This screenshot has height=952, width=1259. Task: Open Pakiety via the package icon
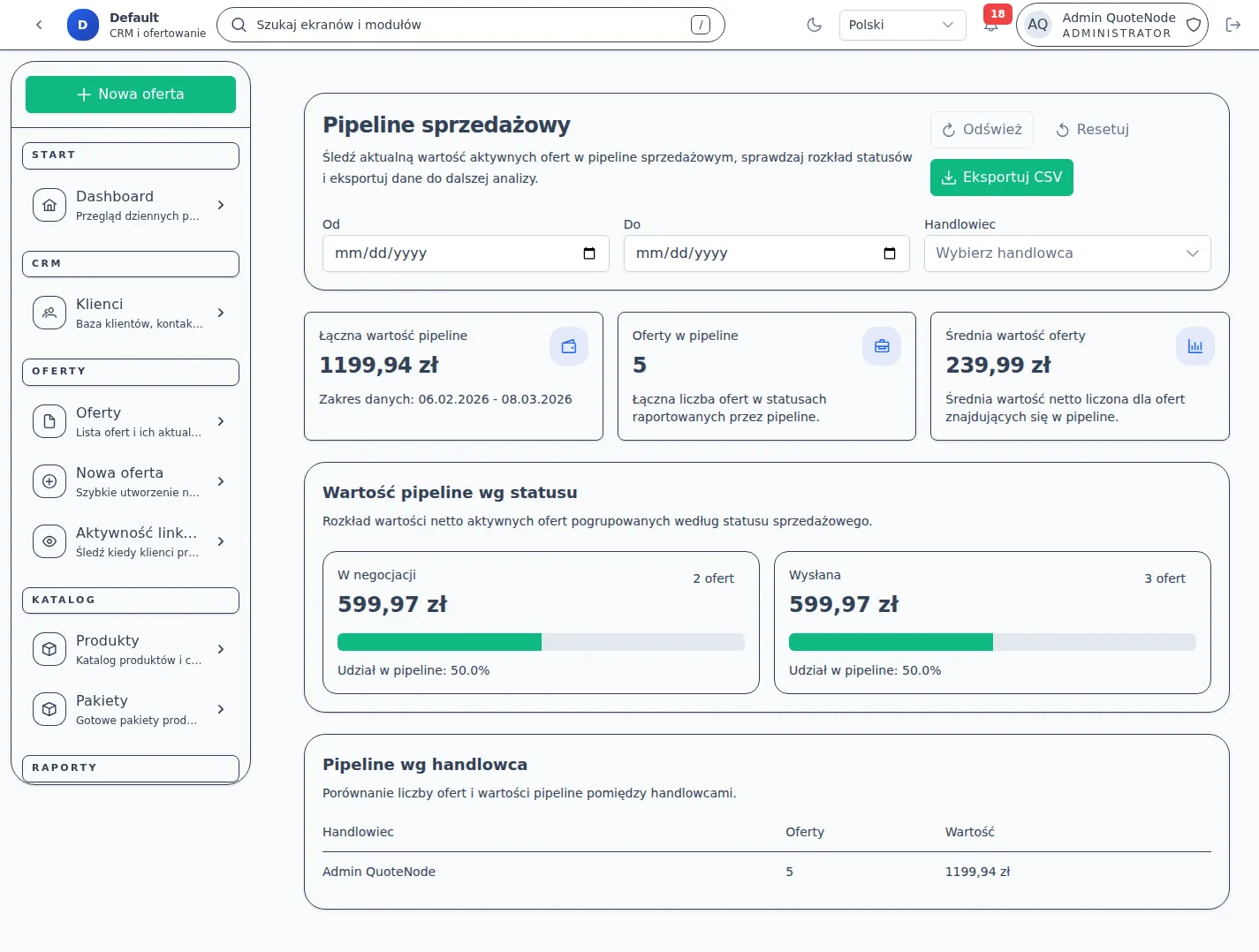tap(49, 709)
